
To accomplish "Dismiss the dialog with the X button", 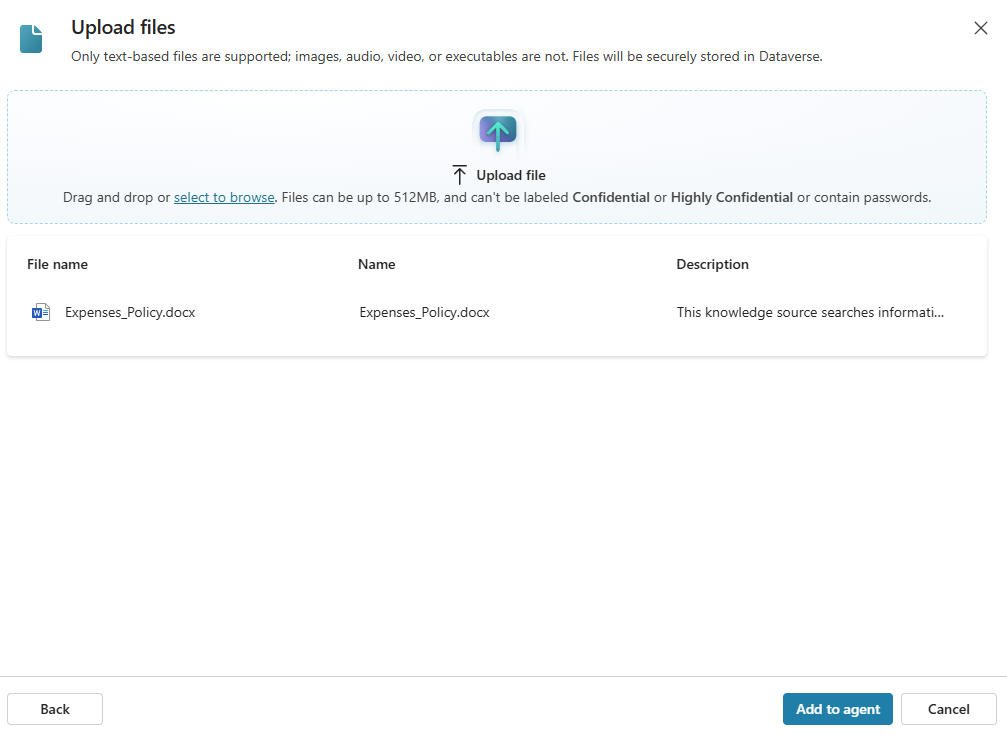I will (980, 28).
